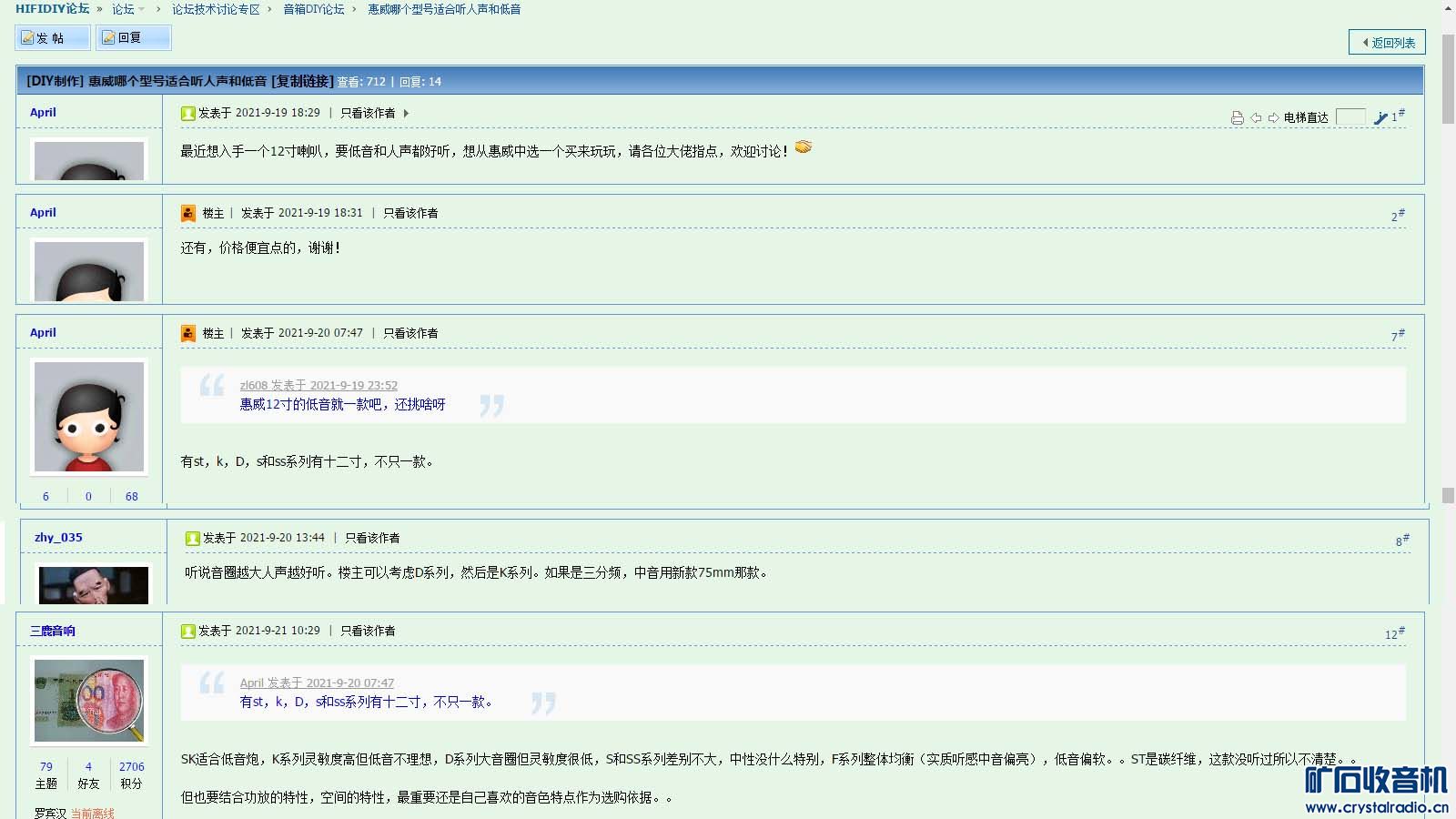Expand the arrow after 只看该作者 in first post
1456x819 pixels.
point(406,113)
